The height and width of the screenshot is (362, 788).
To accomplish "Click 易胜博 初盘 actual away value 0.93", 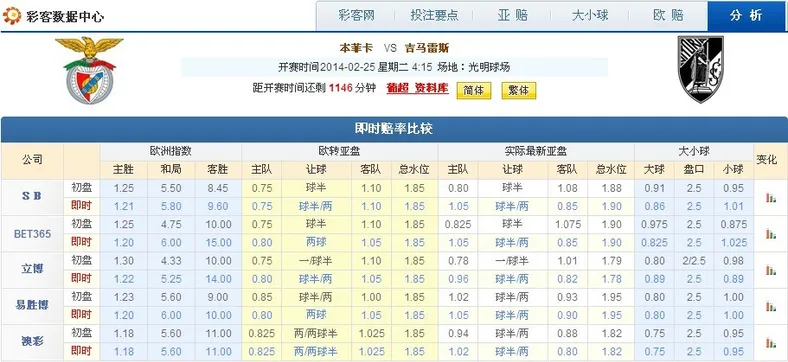I will coord(567,297).
